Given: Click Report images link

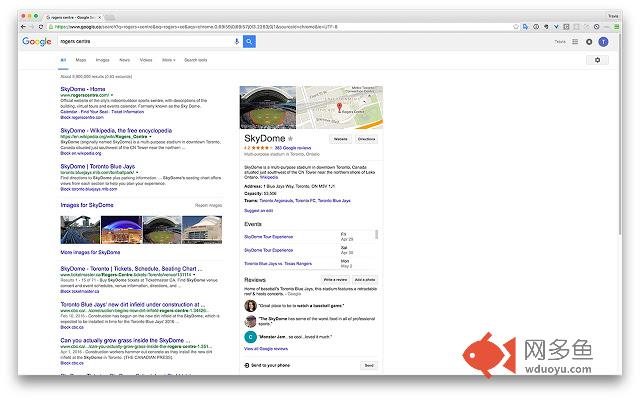Looking at the screenshot, I should (x=209, y=205).
